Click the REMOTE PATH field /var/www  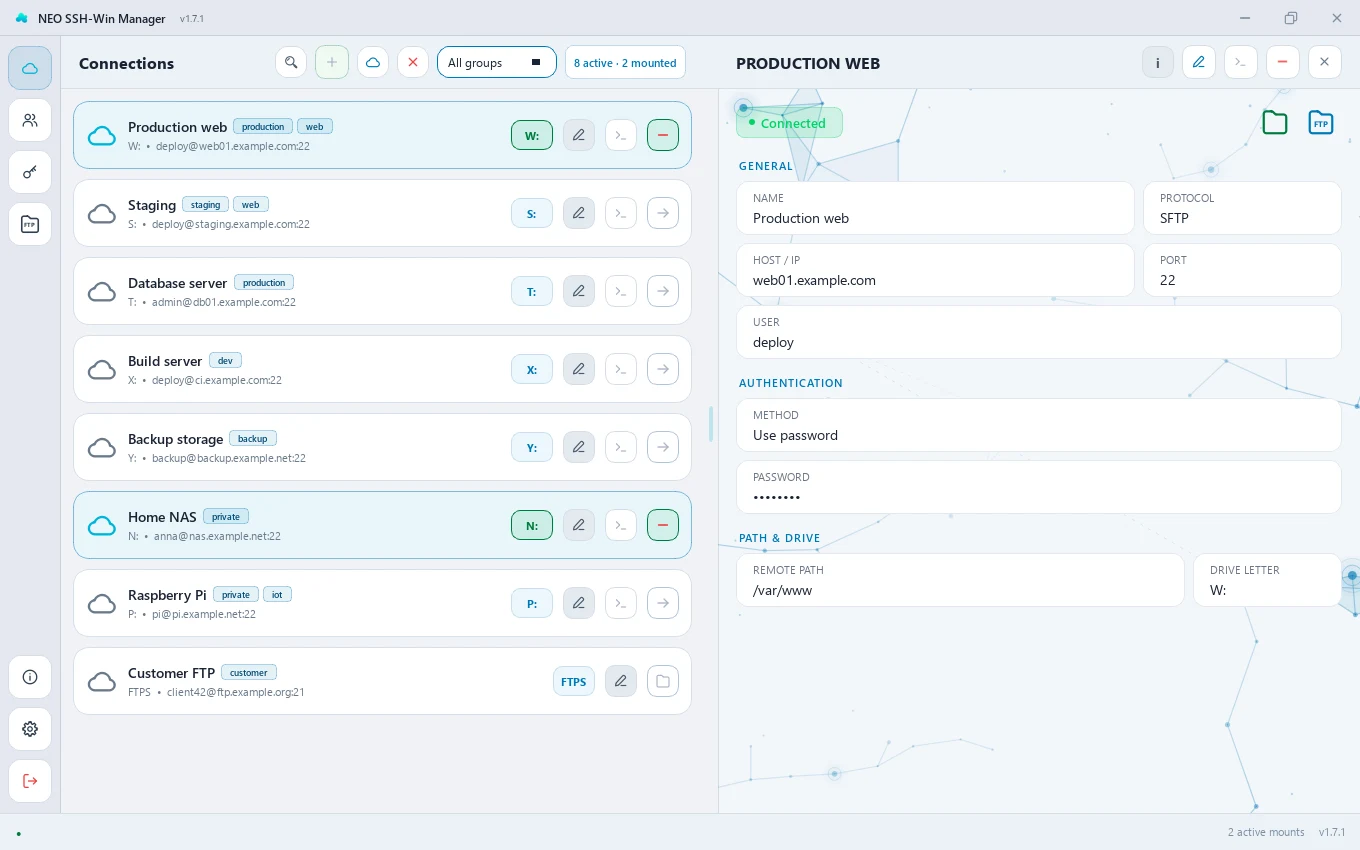tap(960, 580)
